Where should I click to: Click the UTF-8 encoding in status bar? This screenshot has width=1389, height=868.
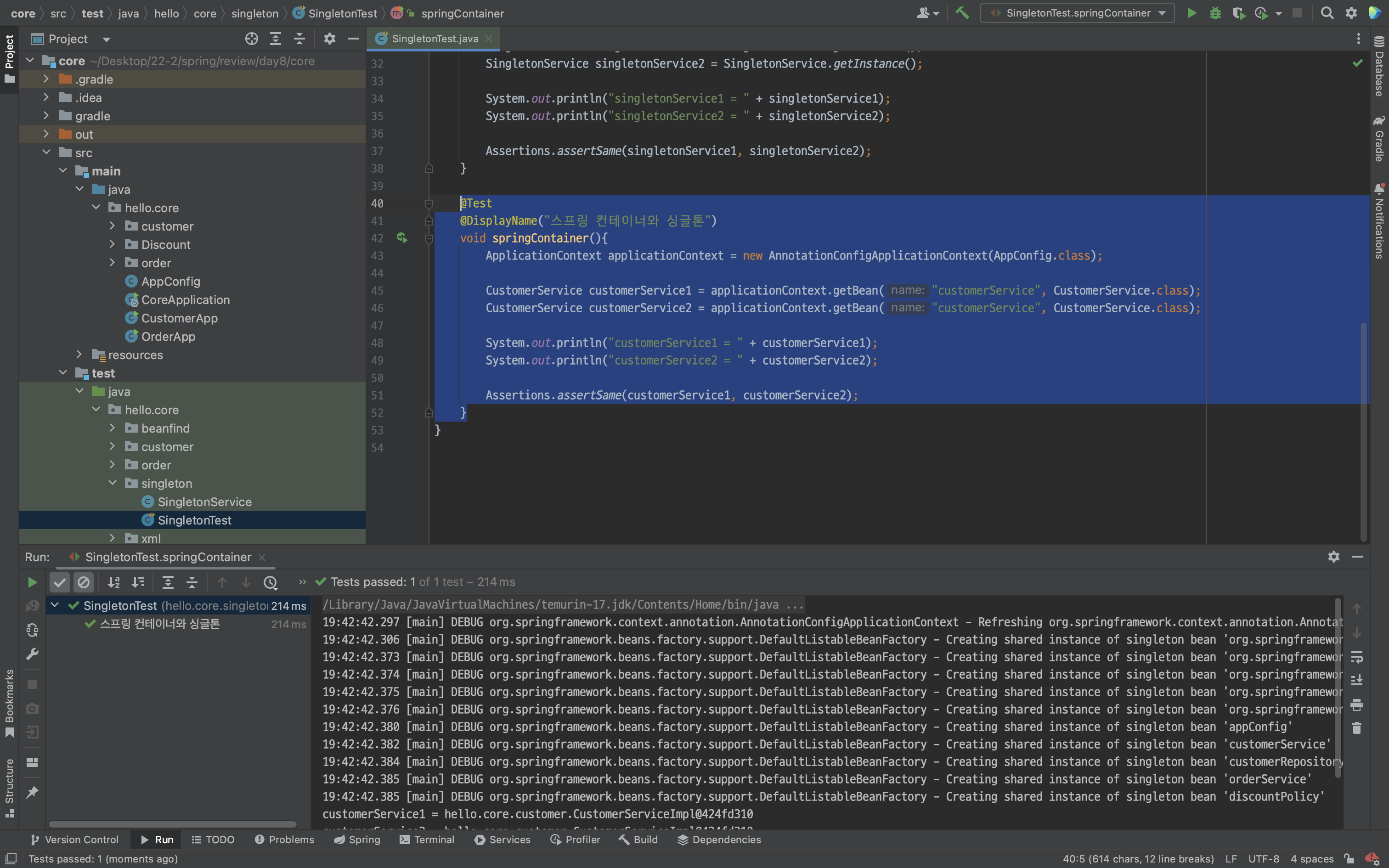coord(1263,859)
